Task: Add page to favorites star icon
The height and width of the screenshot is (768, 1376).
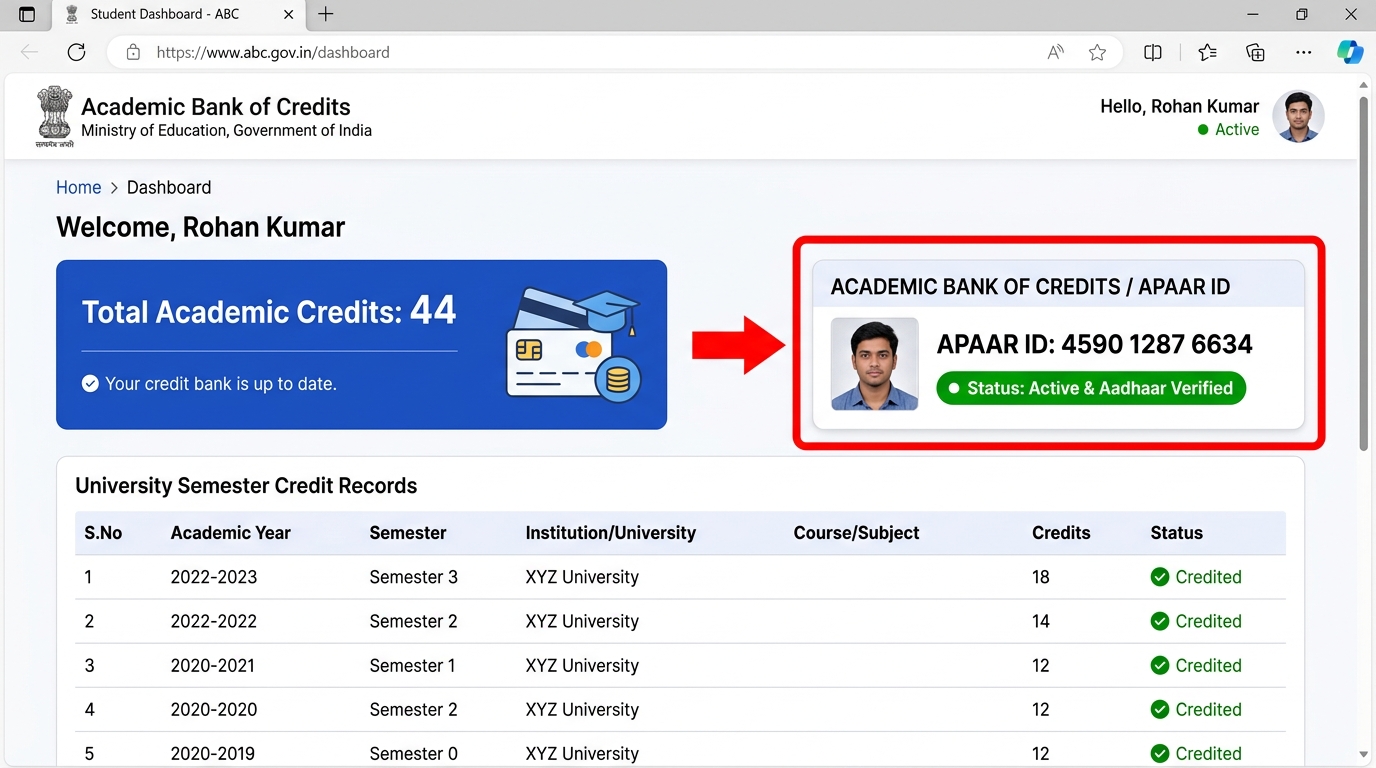Action: coord(1097,52)
